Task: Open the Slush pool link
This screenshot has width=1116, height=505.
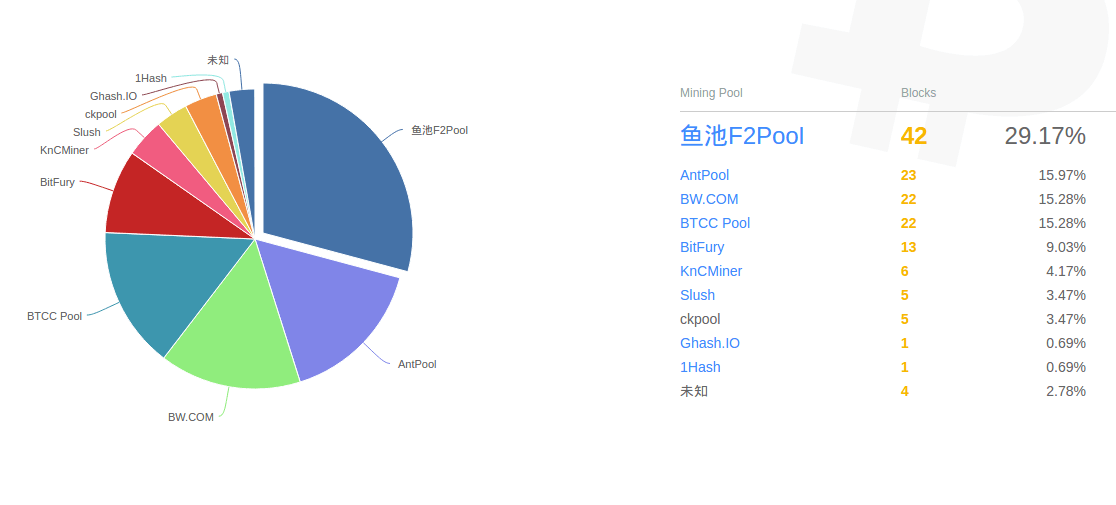Action: click(698, 295)
